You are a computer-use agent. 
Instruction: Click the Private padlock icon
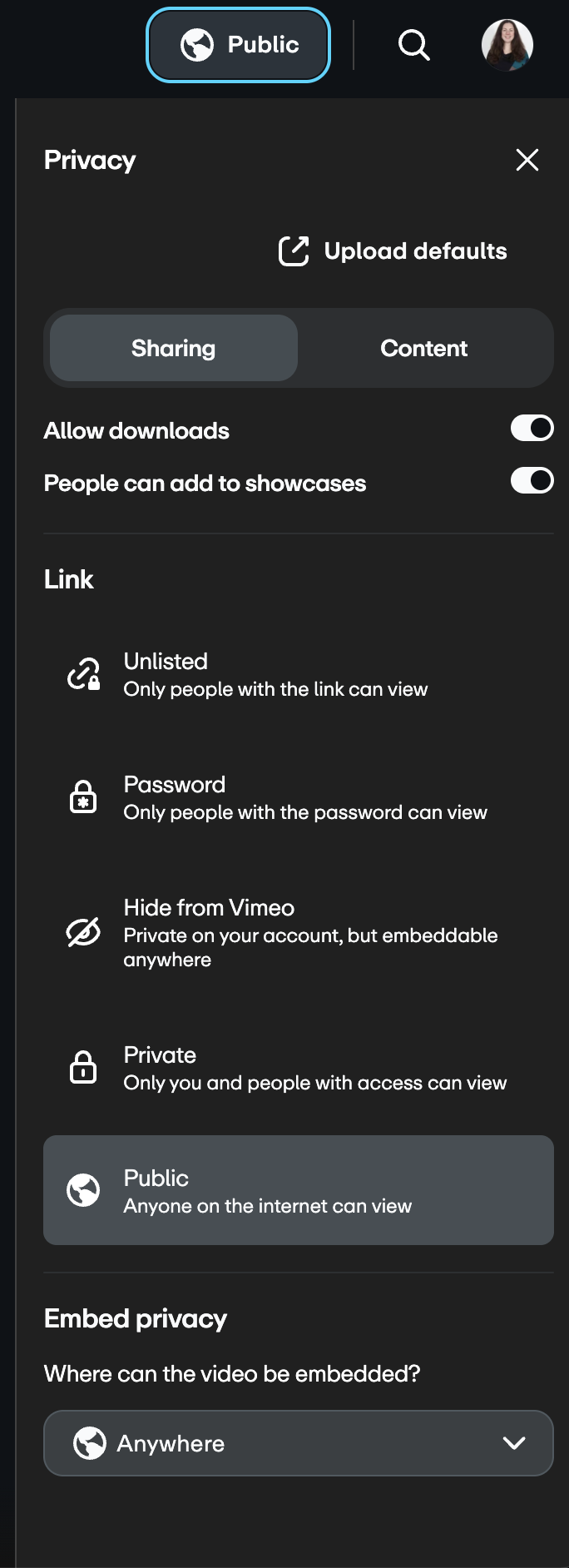tap(83, 1068)
